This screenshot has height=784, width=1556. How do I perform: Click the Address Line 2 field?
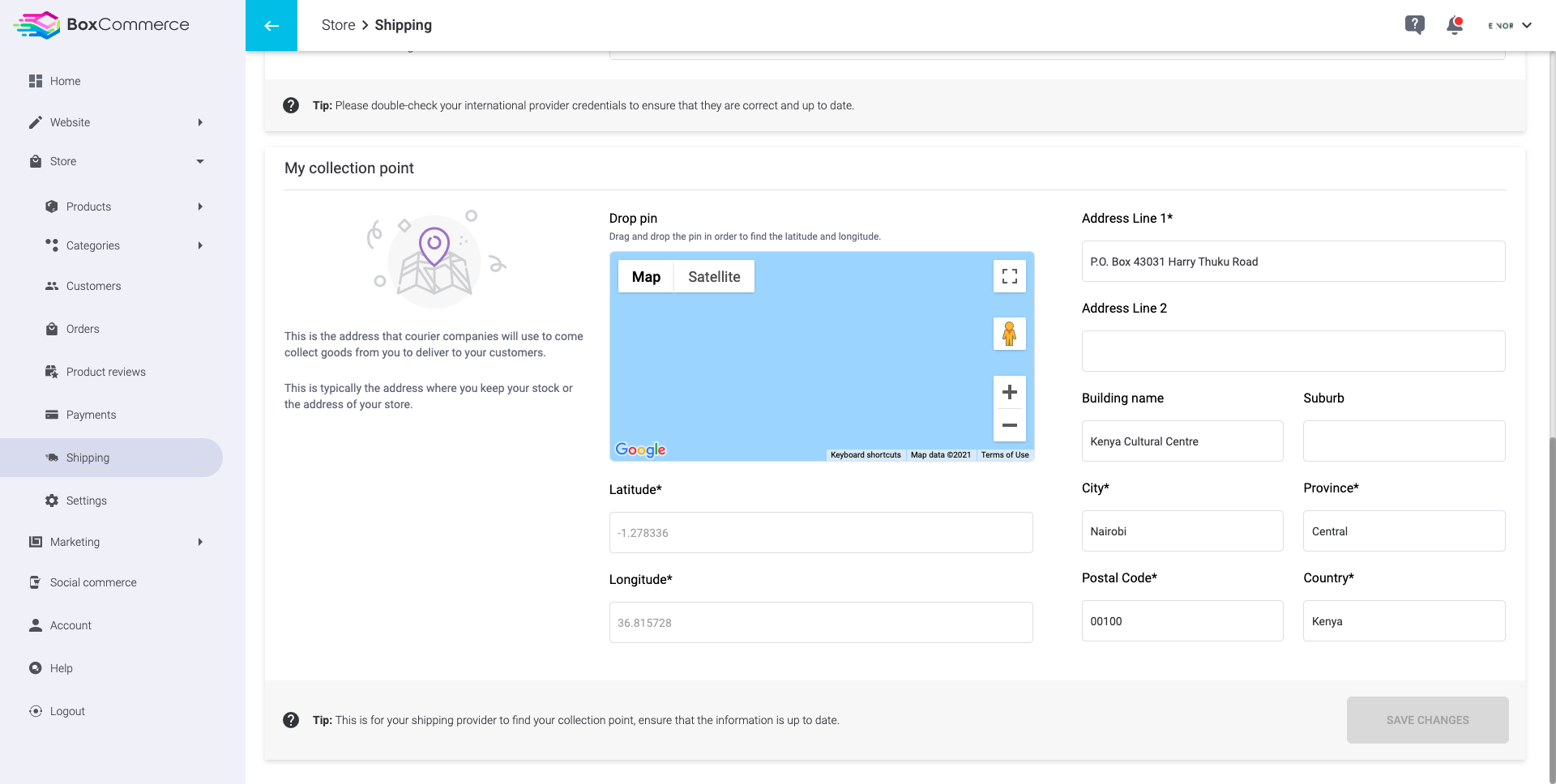(x=1293, y=351)
